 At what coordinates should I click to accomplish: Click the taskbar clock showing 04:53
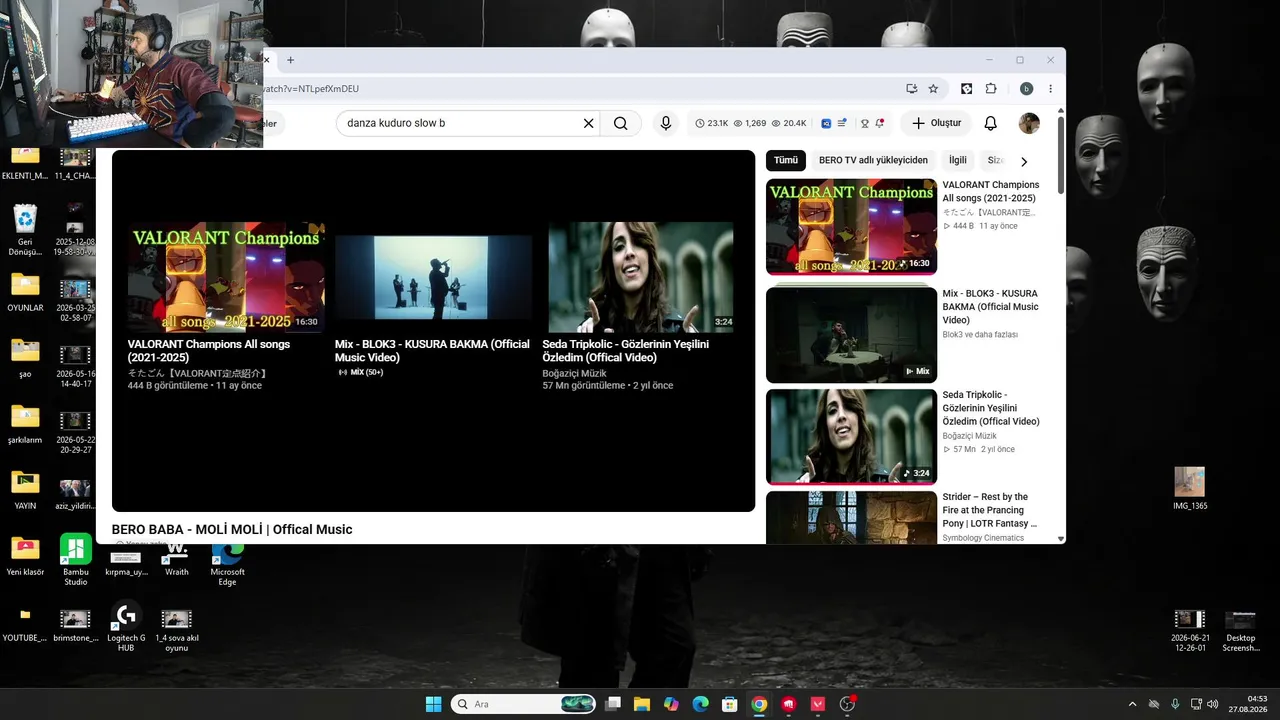pyautogui.click(x=1249, y=704)
